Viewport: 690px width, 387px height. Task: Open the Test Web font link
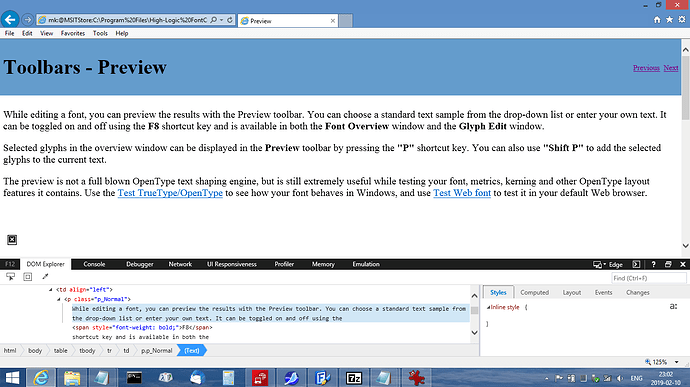pos(462,193)
